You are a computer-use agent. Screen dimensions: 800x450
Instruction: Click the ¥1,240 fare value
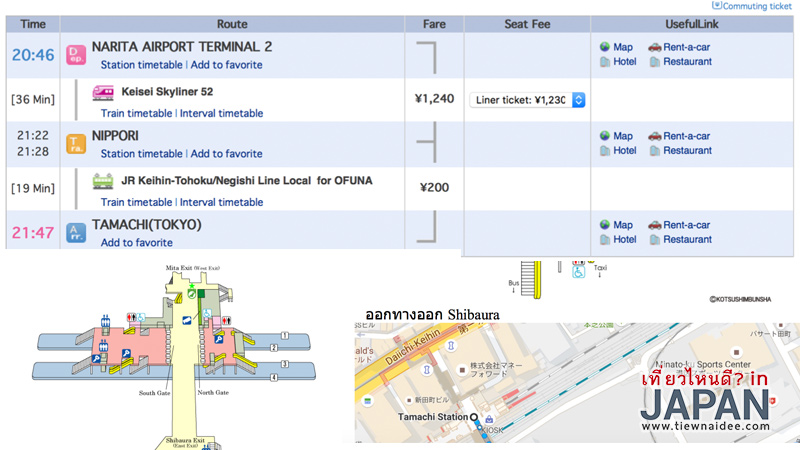(x=434, y=99)
